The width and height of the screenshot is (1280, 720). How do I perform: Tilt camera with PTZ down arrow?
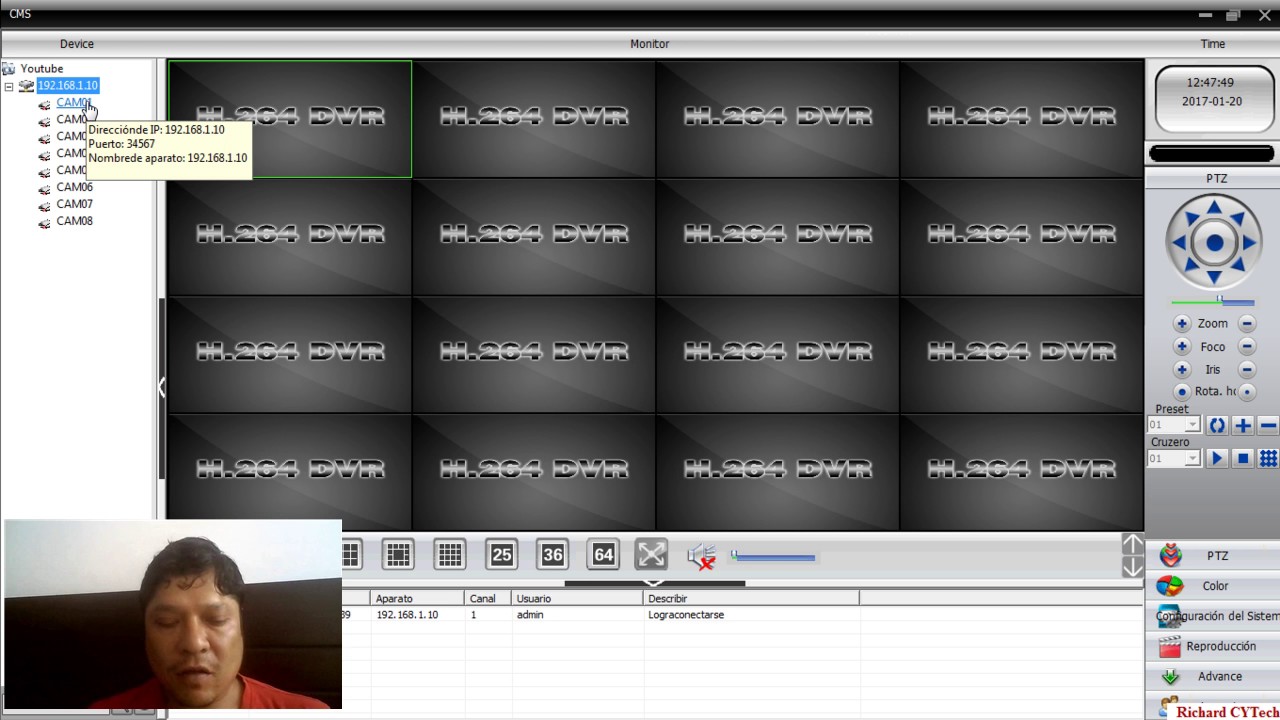click(1214, 277)
